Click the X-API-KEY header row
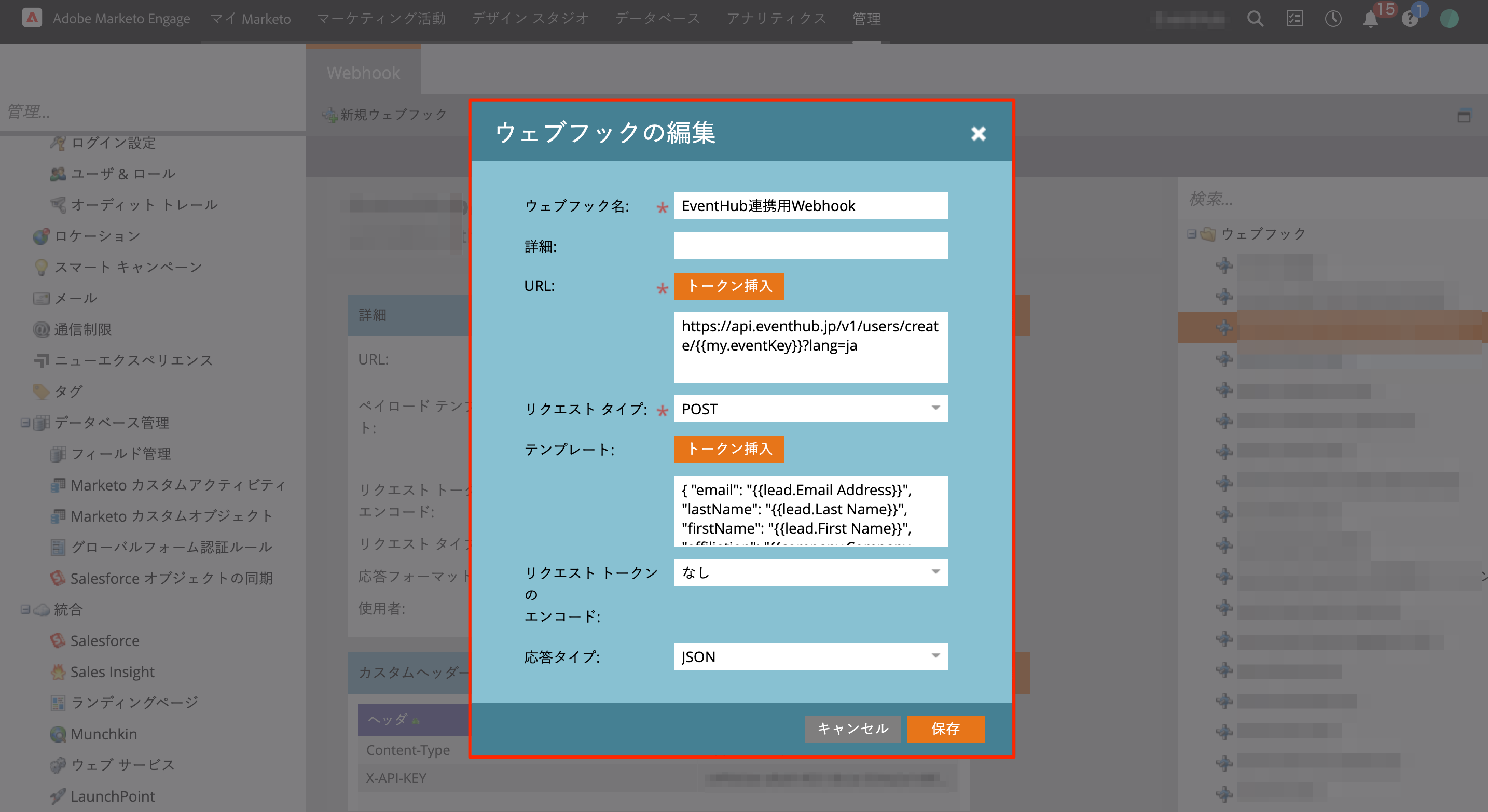Image resolution: width=1488 pixels, height=812 pixels. pyautogui.click(x=657, y=778)
